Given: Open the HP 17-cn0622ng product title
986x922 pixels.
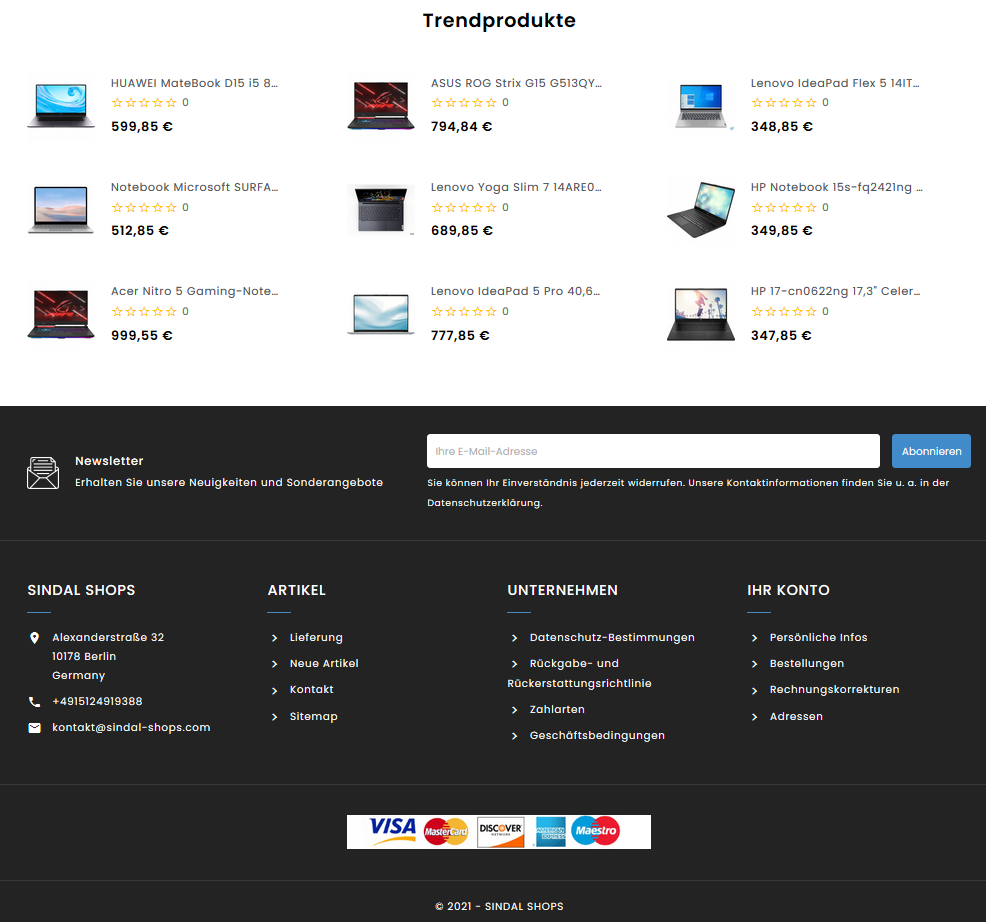Looking at the screenshot, I should click(836, 291).
